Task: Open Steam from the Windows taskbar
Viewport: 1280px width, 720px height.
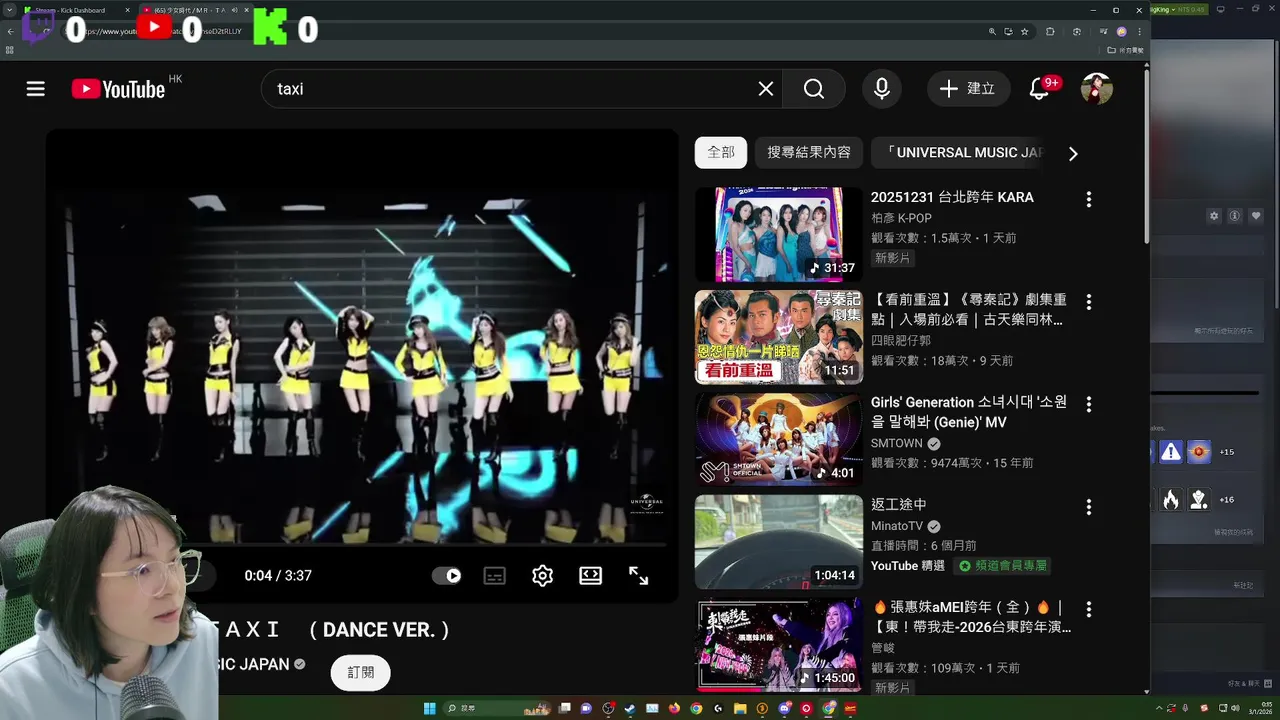Action: pos(629,709)
